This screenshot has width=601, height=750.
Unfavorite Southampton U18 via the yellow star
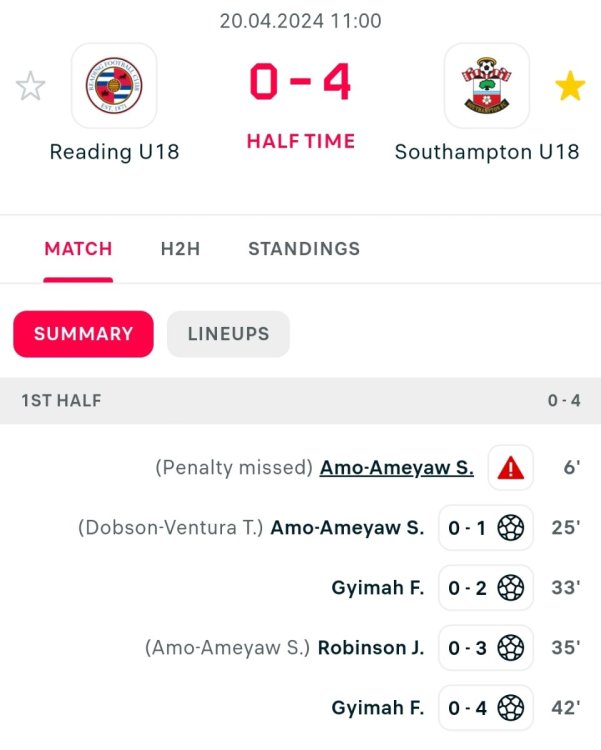(570, 87)
